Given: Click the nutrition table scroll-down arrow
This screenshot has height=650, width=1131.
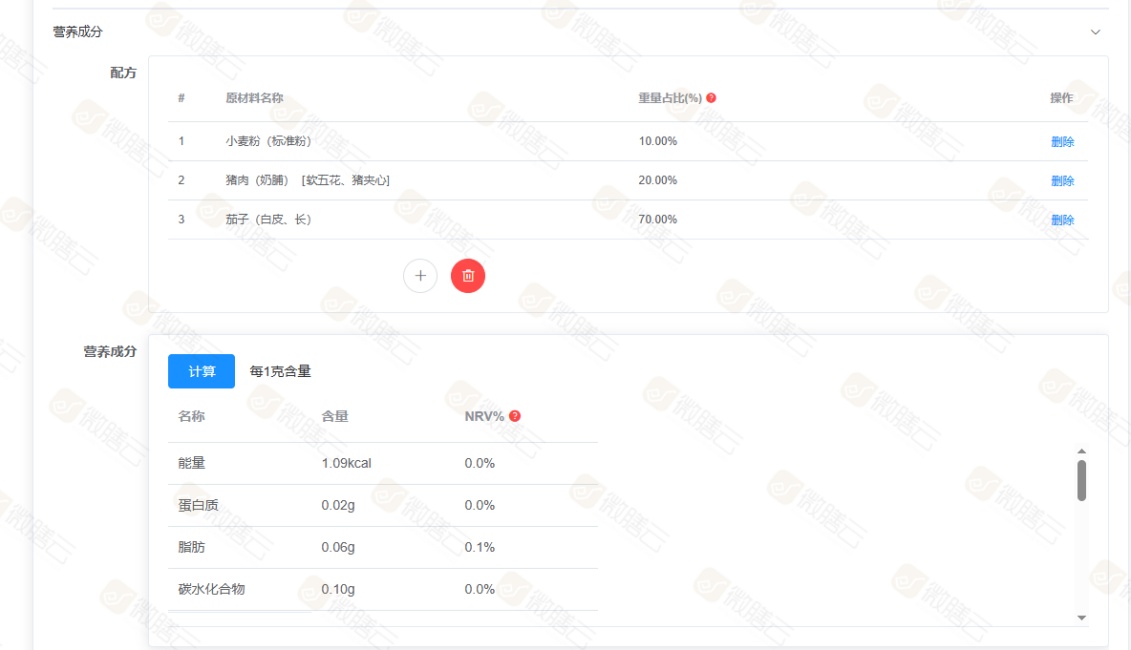Looking at the screenshot, I should (x=1081, y=618).
